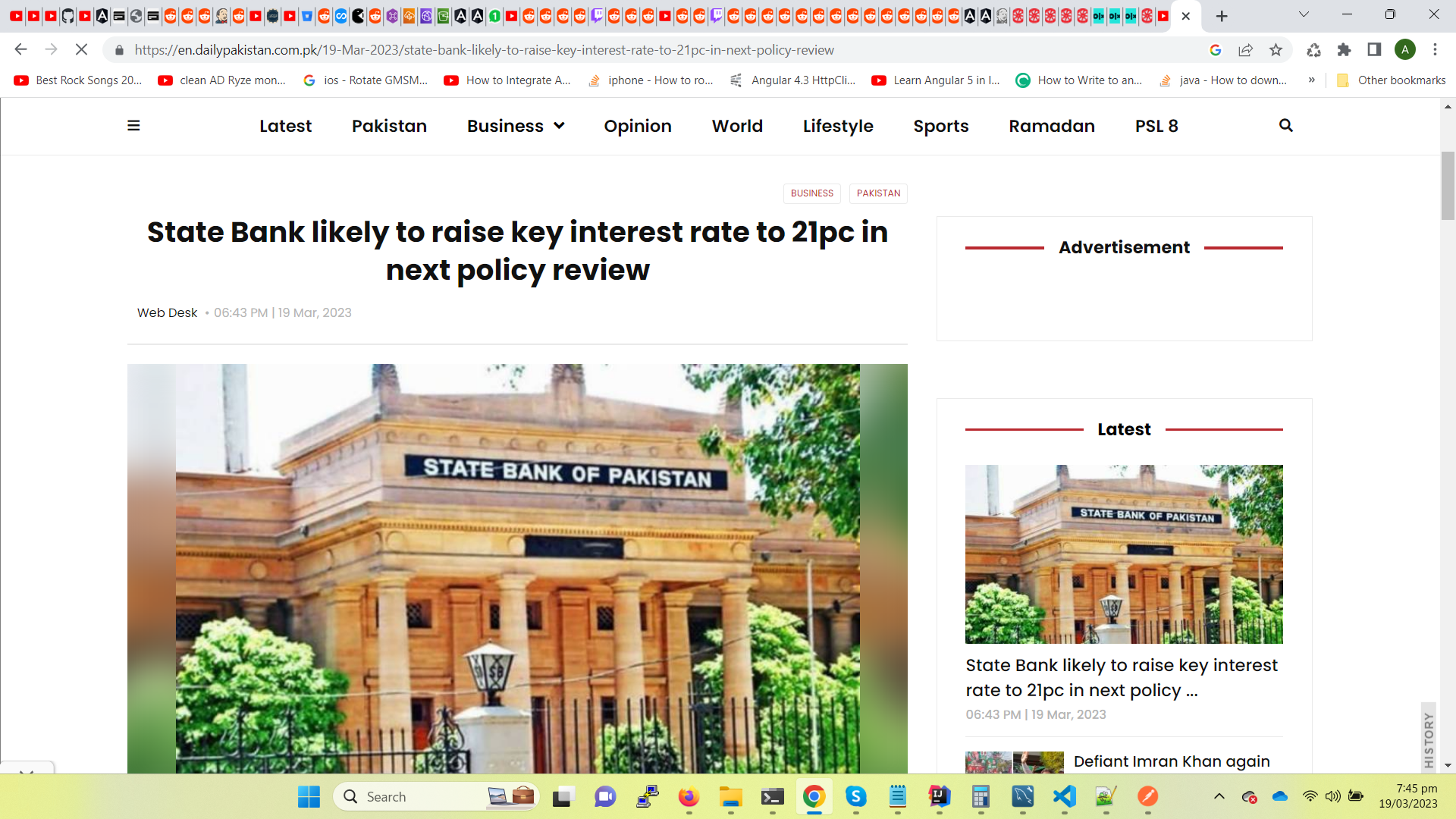The height and width of the screenshot is (819, 1456).
Task: Open Skype from the taskbar
Action: pyautogui.click(x=855, y=796)
